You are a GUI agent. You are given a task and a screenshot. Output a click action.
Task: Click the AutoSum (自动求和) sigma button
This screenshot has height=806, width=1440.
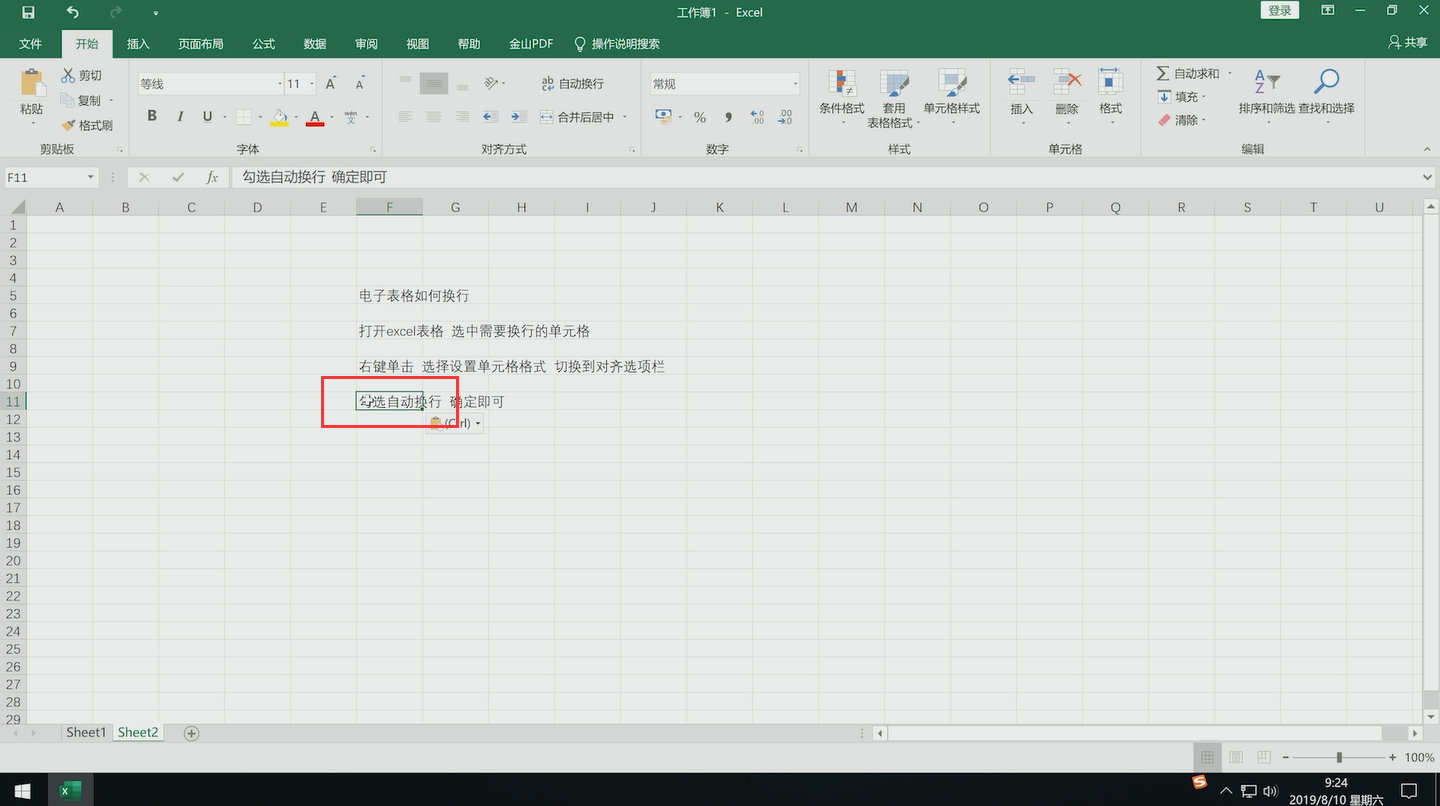pyautogui.click(x=1188, y=74)
